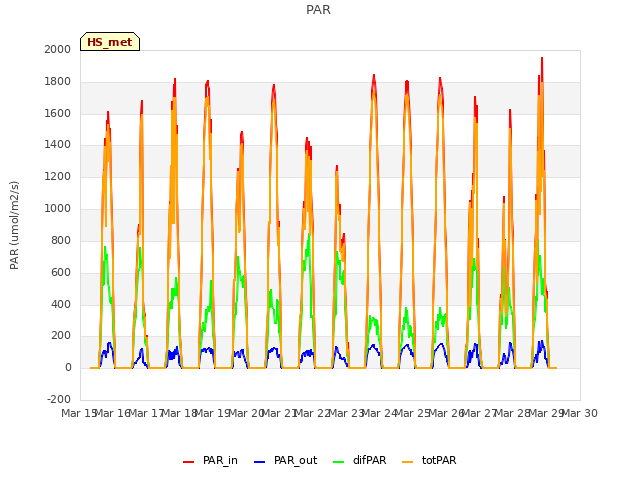The width and height of the screenshot is (640, 480).
Task: Select the HS_met annotation label
Action: click(110, 42)
